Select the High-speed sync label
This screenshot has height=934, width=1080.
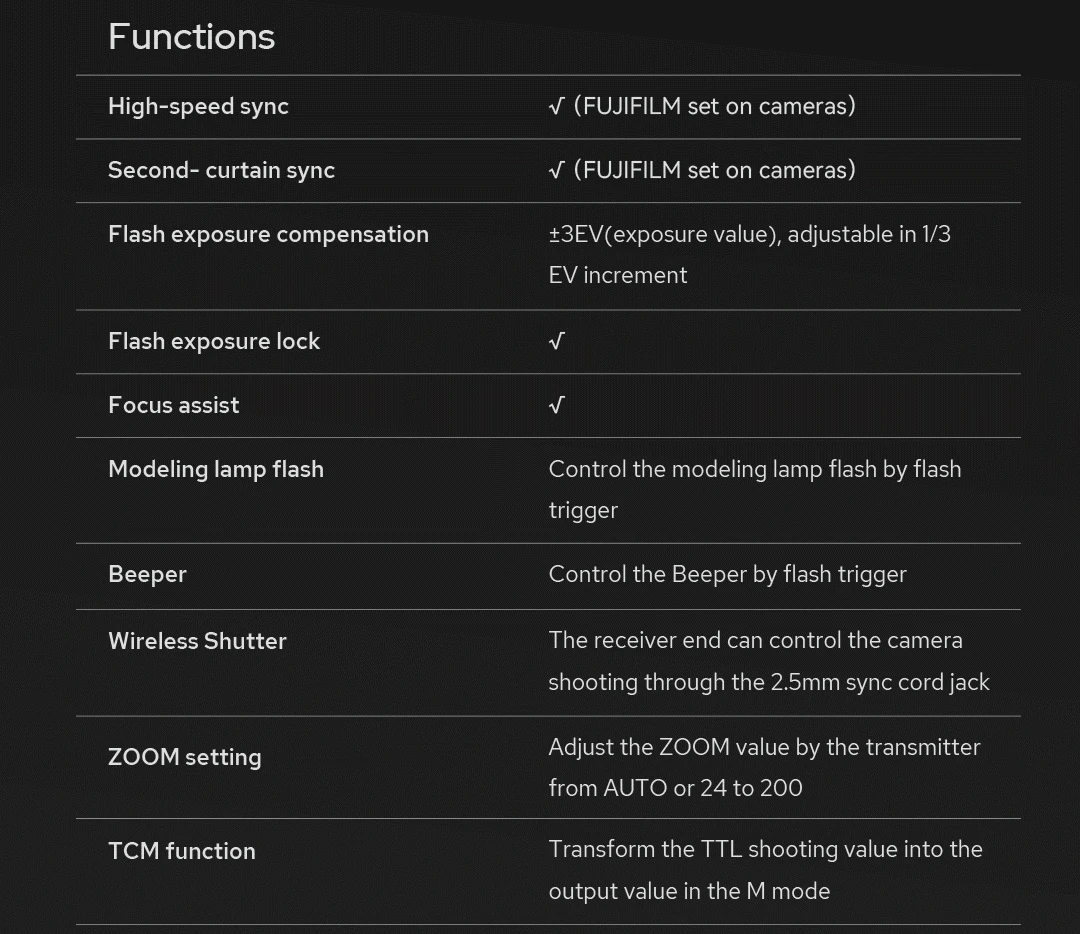point(198,107)
